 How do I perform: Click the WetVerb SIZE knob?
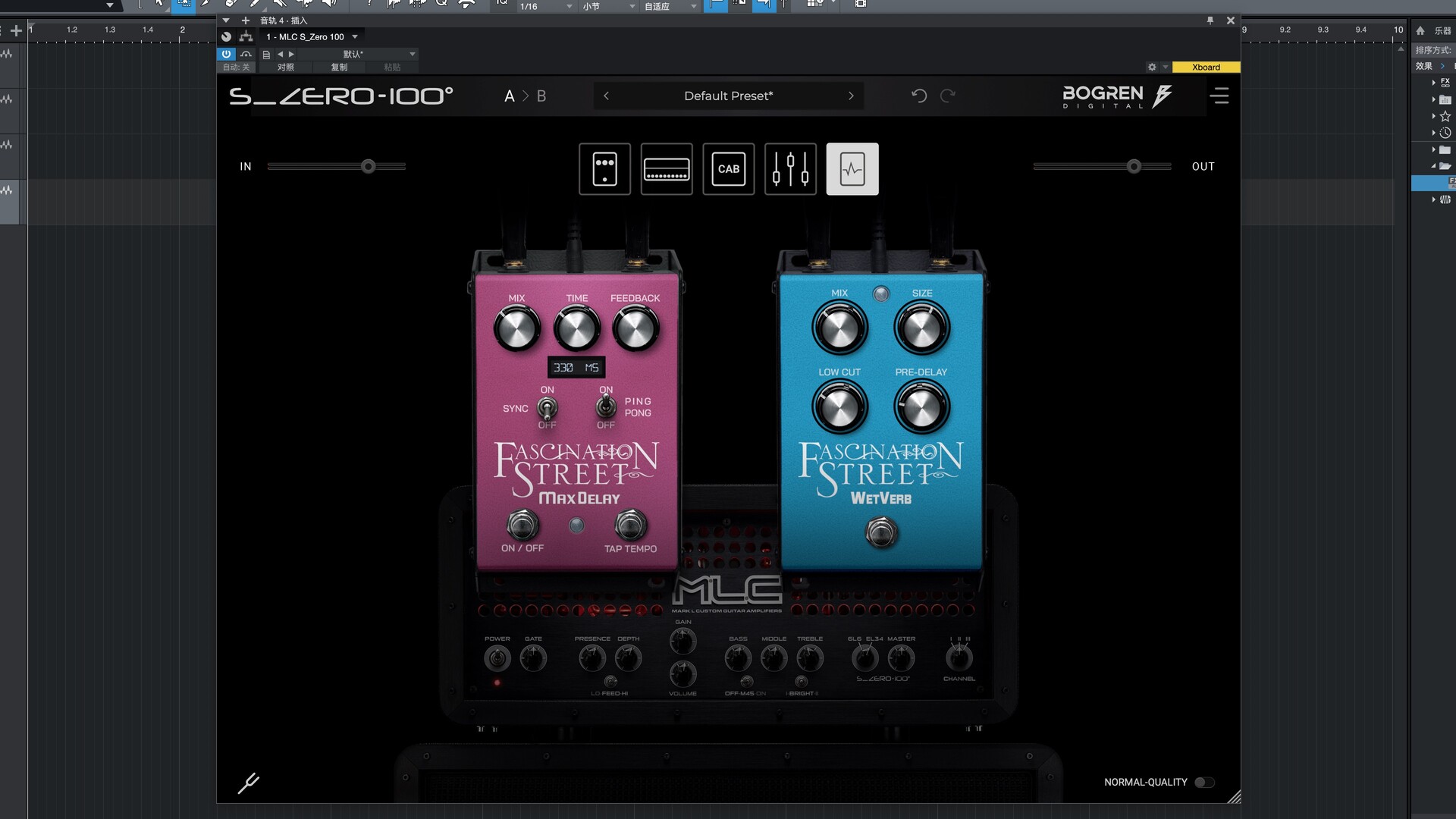tap(921, 328)
